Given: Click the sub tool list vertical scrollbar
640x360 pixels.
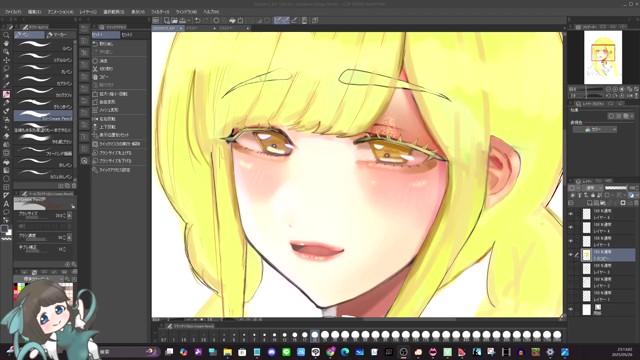Looking at the screenshot, I should click(x=75, y=110).
